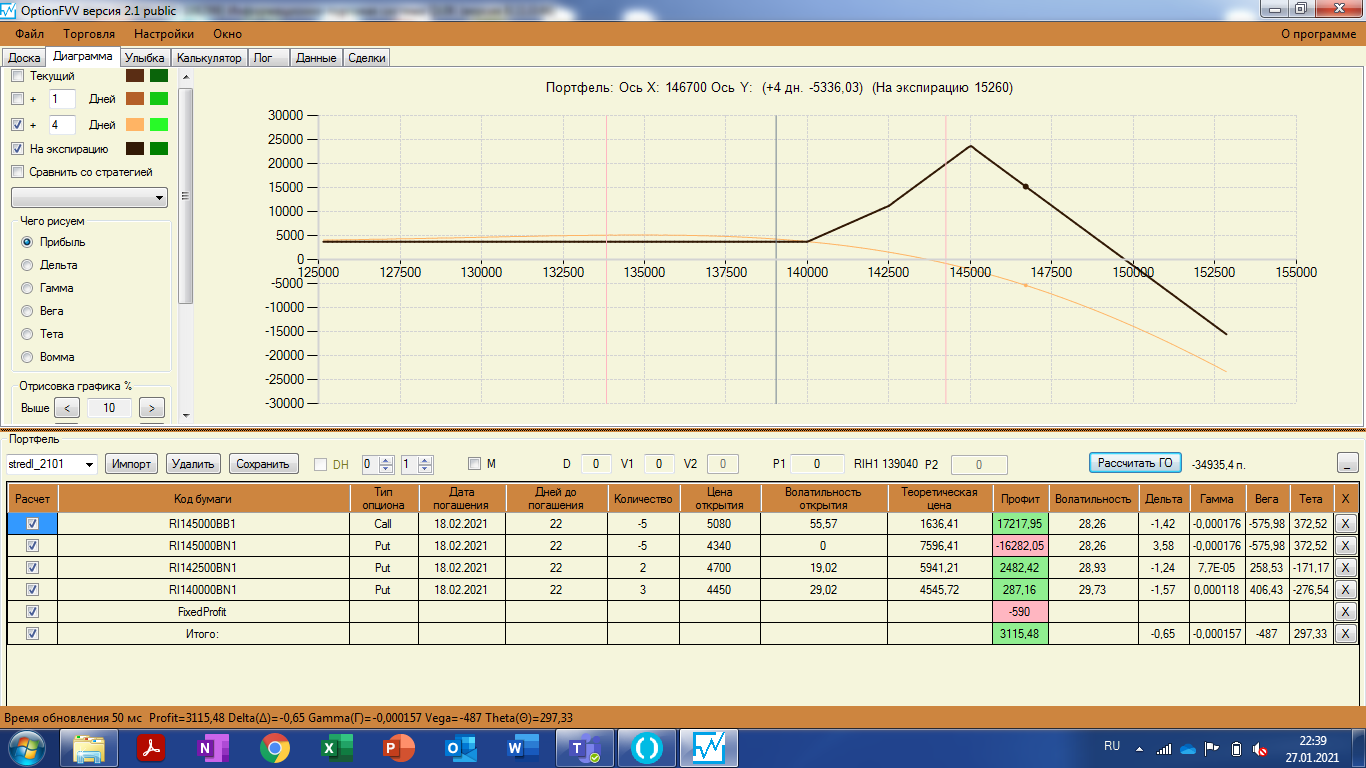This screenshot has height=768, width=1366.
Task: Switch to the Улыбка tab
Action: pyautogui.click(x=145, y=58)
